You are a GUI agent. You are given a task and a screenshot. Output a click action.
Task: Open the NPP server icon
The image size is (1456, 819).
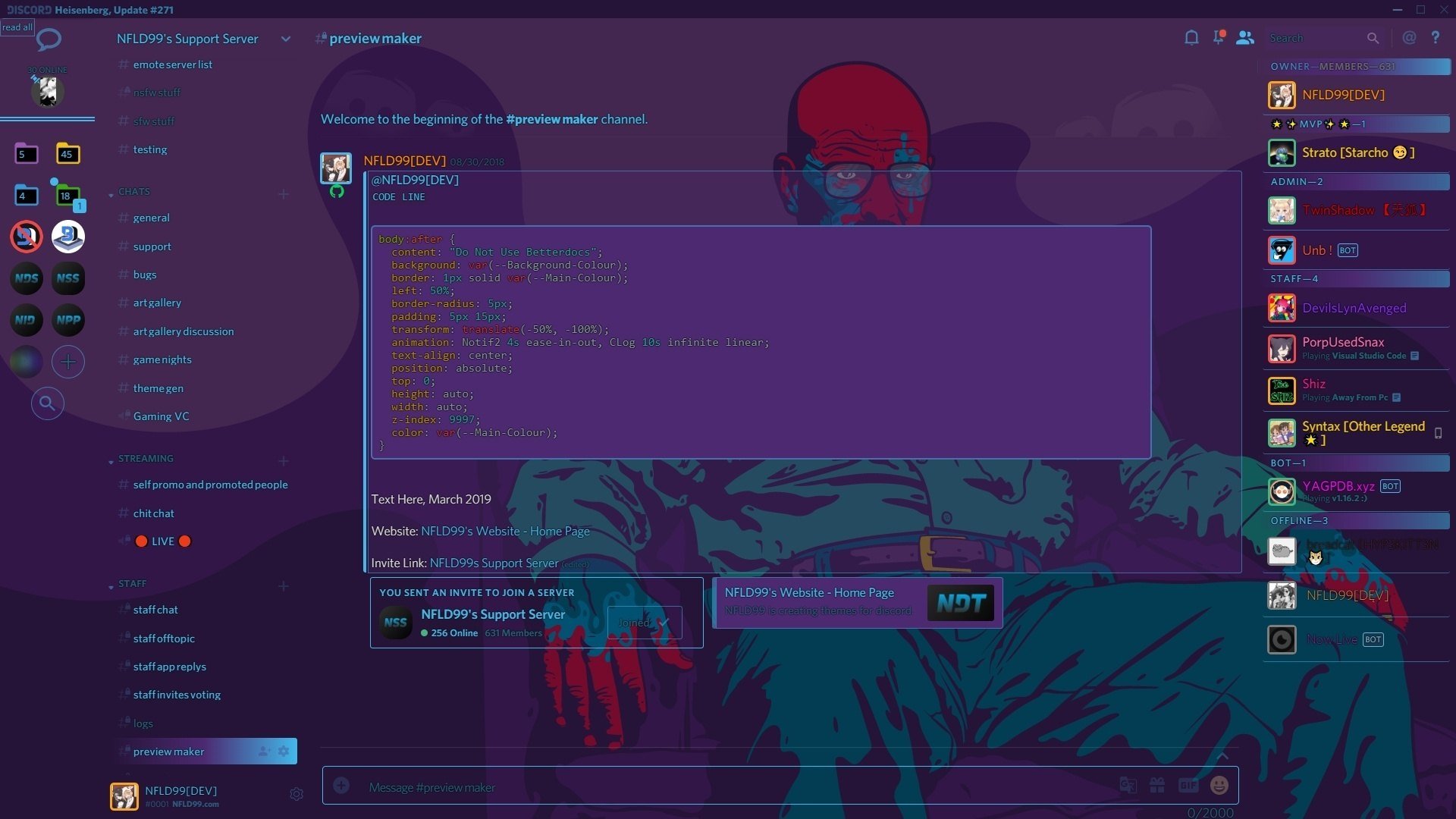pos(67,320)
